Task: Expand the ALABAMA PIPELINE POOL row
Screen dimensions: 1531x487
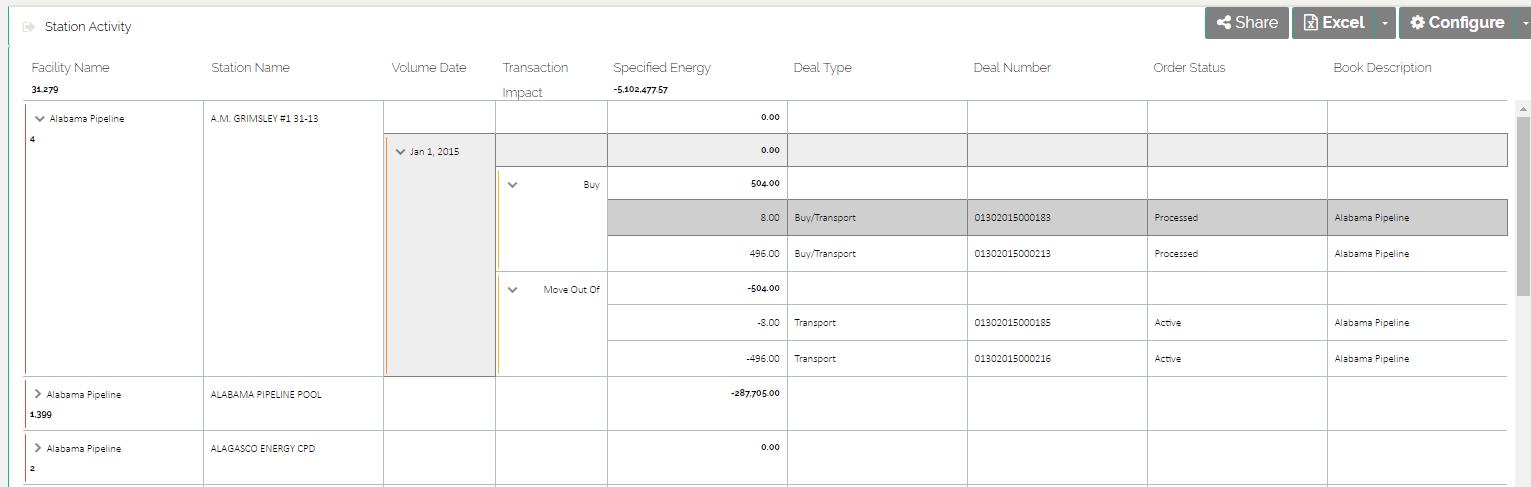Action: (38, 394)
